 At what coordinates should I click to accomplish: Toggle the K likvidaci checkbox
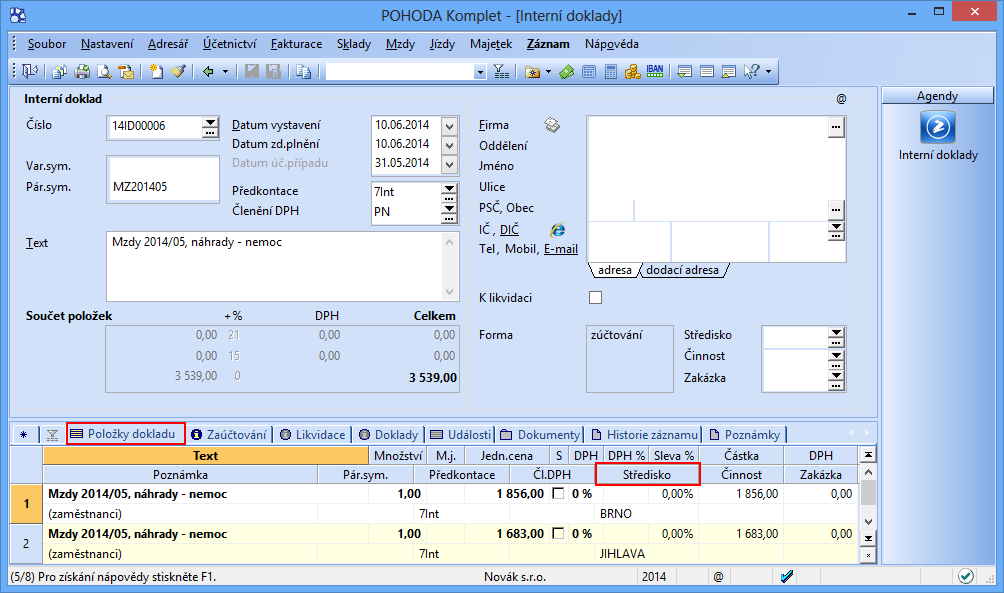[595, 298]
